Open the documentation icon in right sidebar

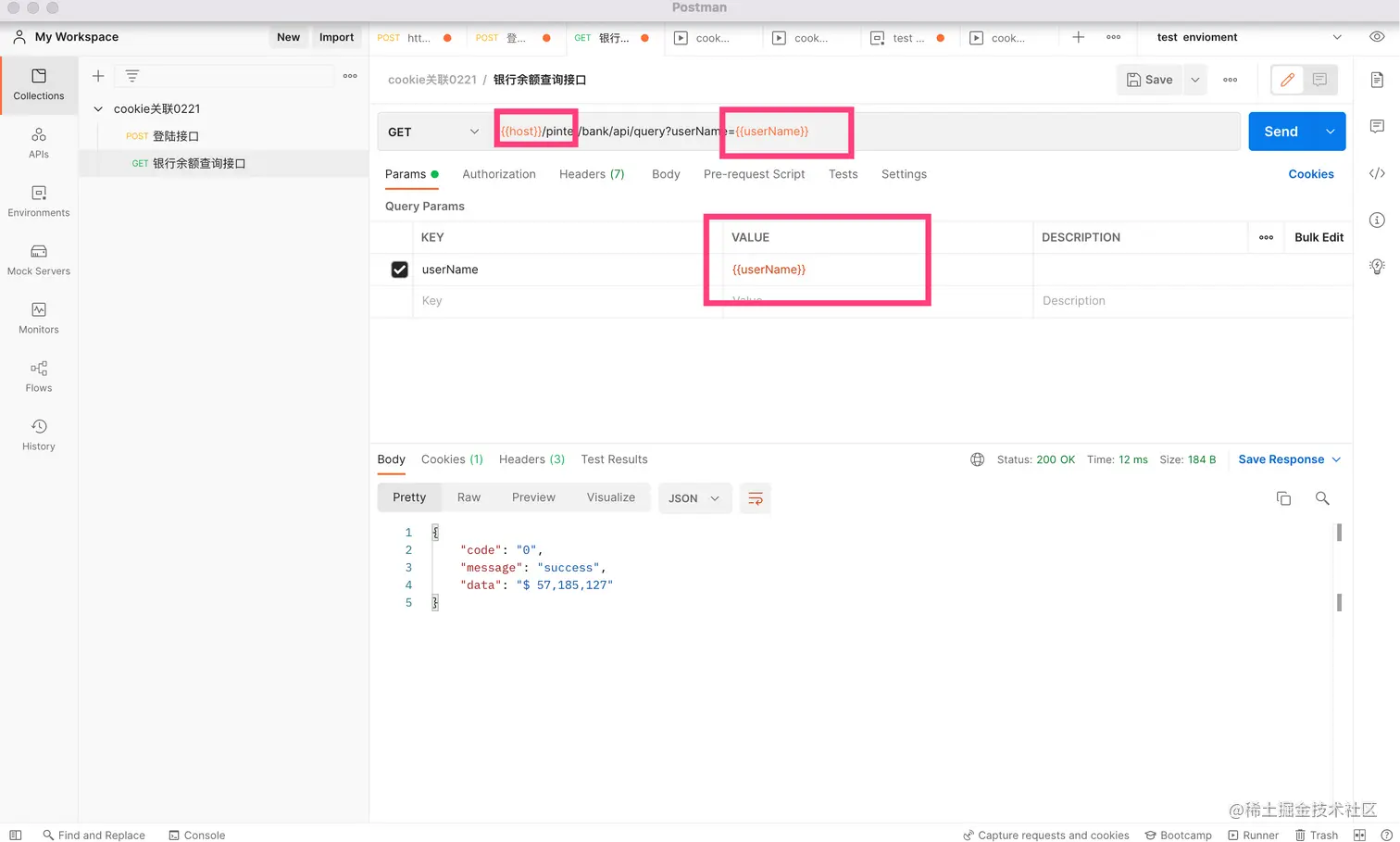pyautogui.click(x=1377, y=80)
